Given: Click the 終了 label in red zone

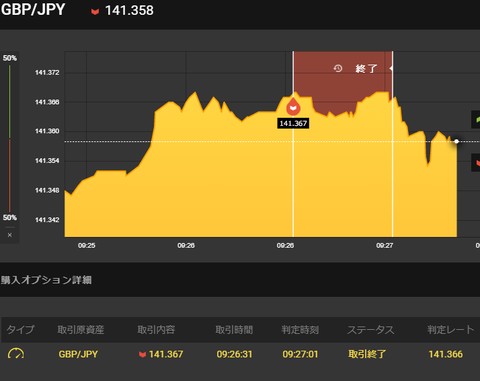Looking at the screenshot, I should 366,69.
